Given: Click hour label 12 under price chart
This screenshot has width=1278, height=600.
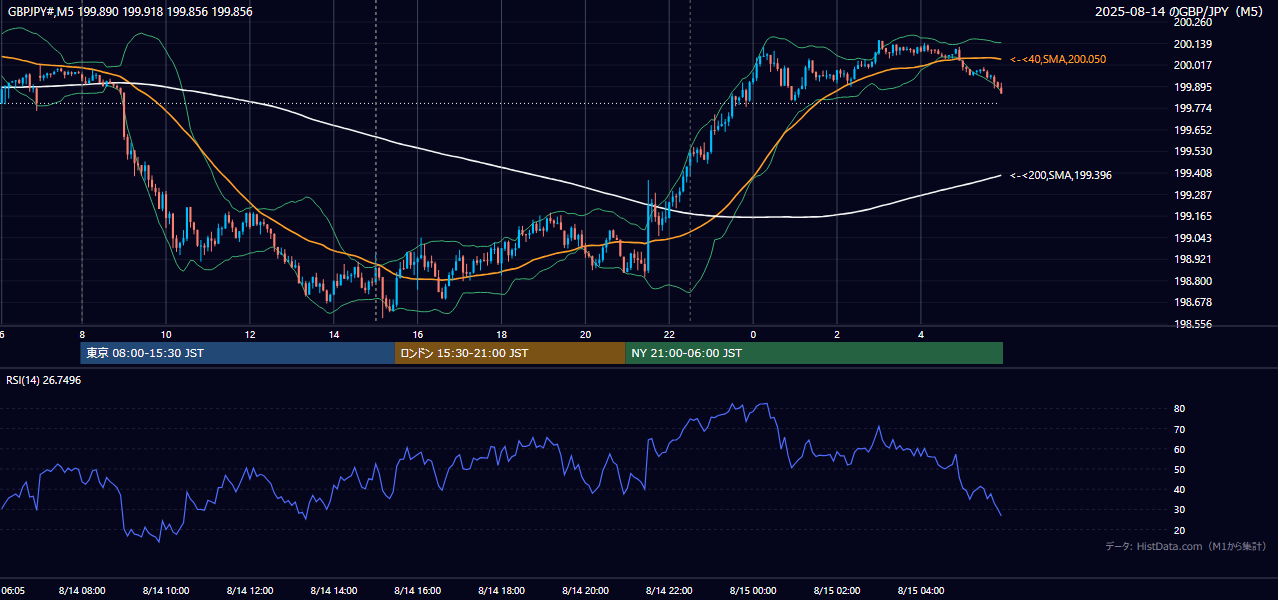Looking at the screenshot, I should [x=250, y=335].
